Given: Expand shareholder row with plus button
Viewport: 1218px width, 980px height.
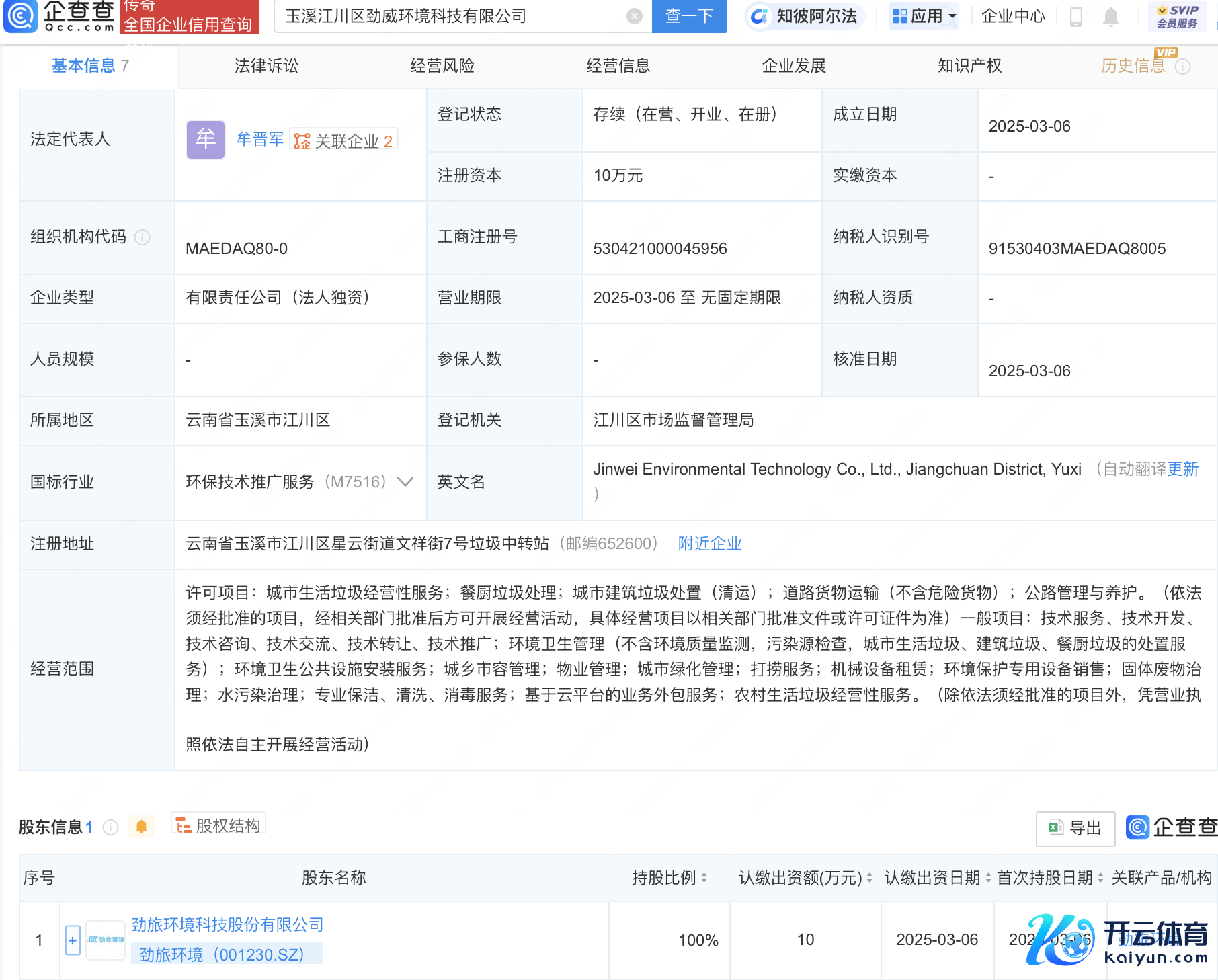Looking at the screenshot, I should pyautogui.click(x=73, y=940).
